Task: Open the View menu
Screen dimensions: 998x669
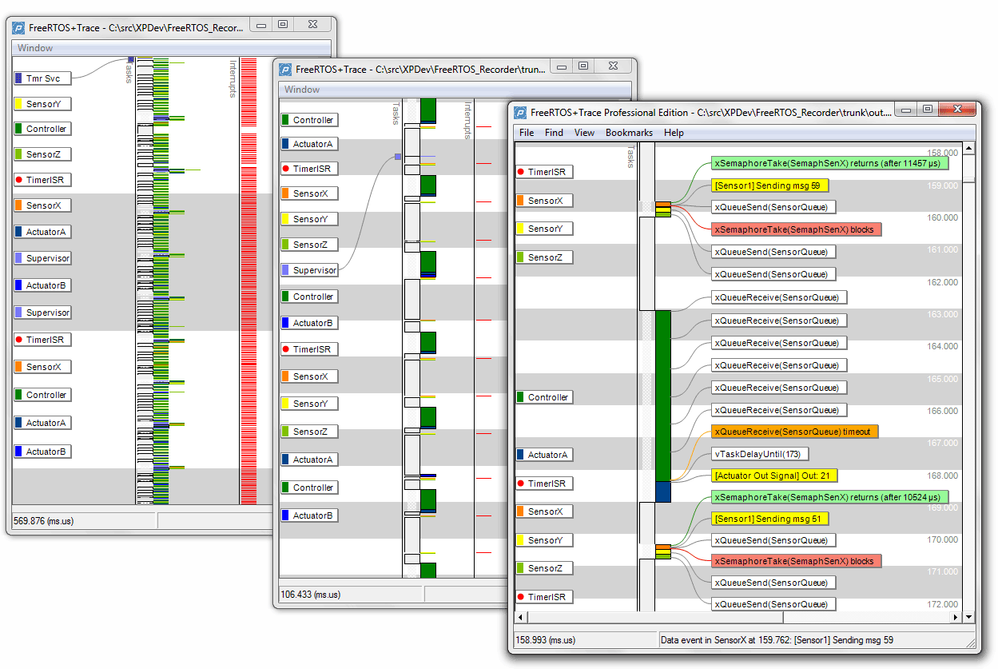Action: click(x=584, y=132)
